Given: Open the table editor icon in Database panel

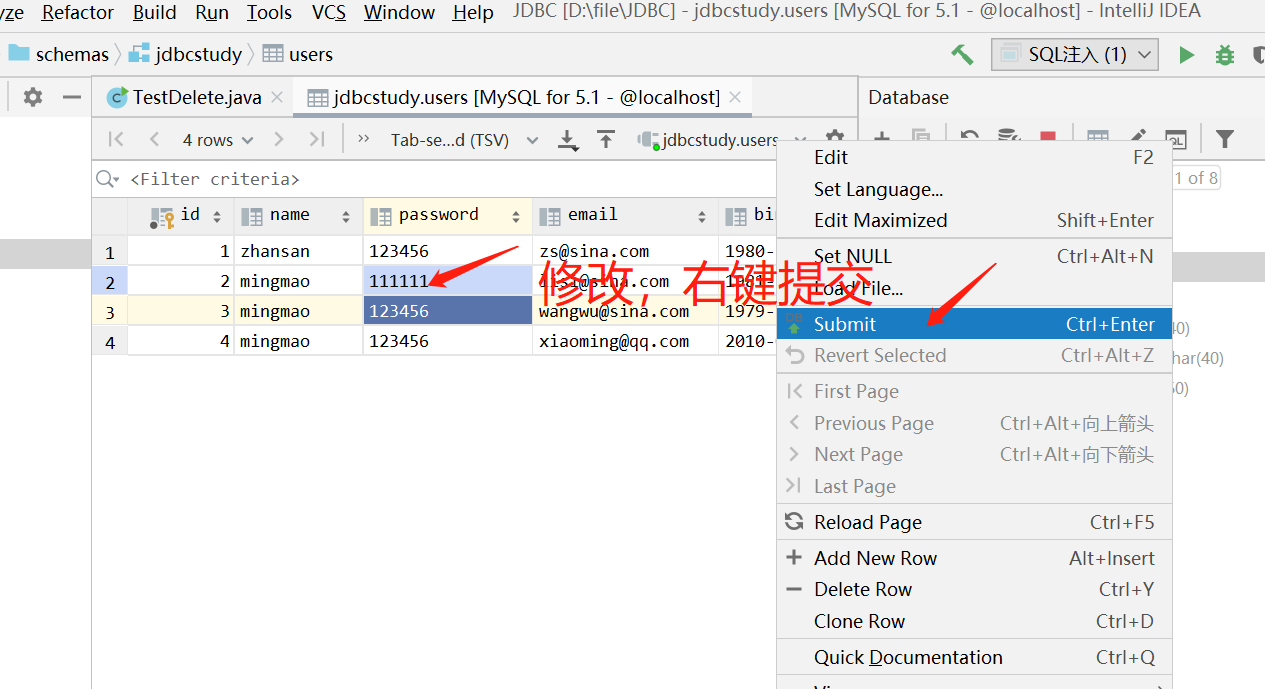Looking at the screenshot, I should point(1097,138).
